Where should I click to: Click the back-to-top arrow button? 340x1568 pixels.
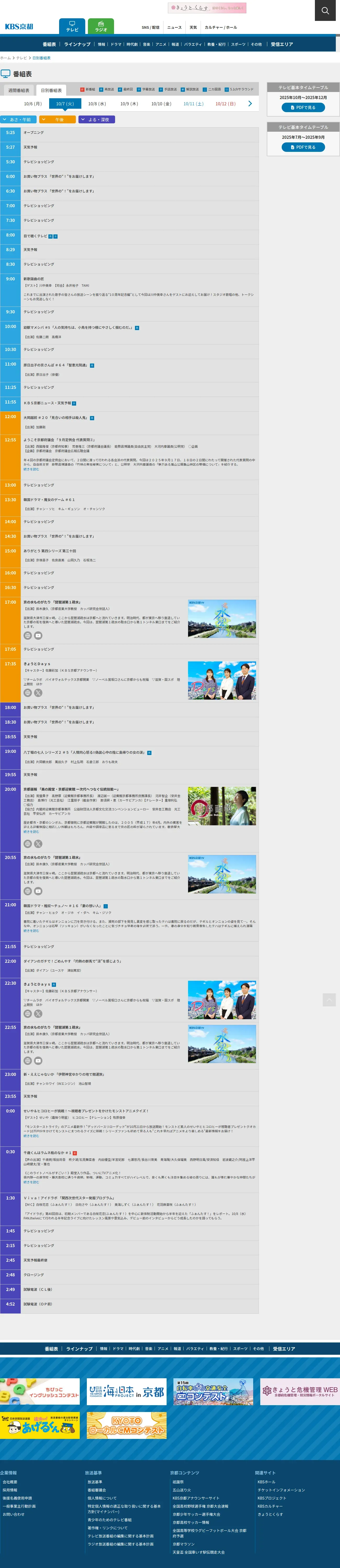tap(329, 1000)
